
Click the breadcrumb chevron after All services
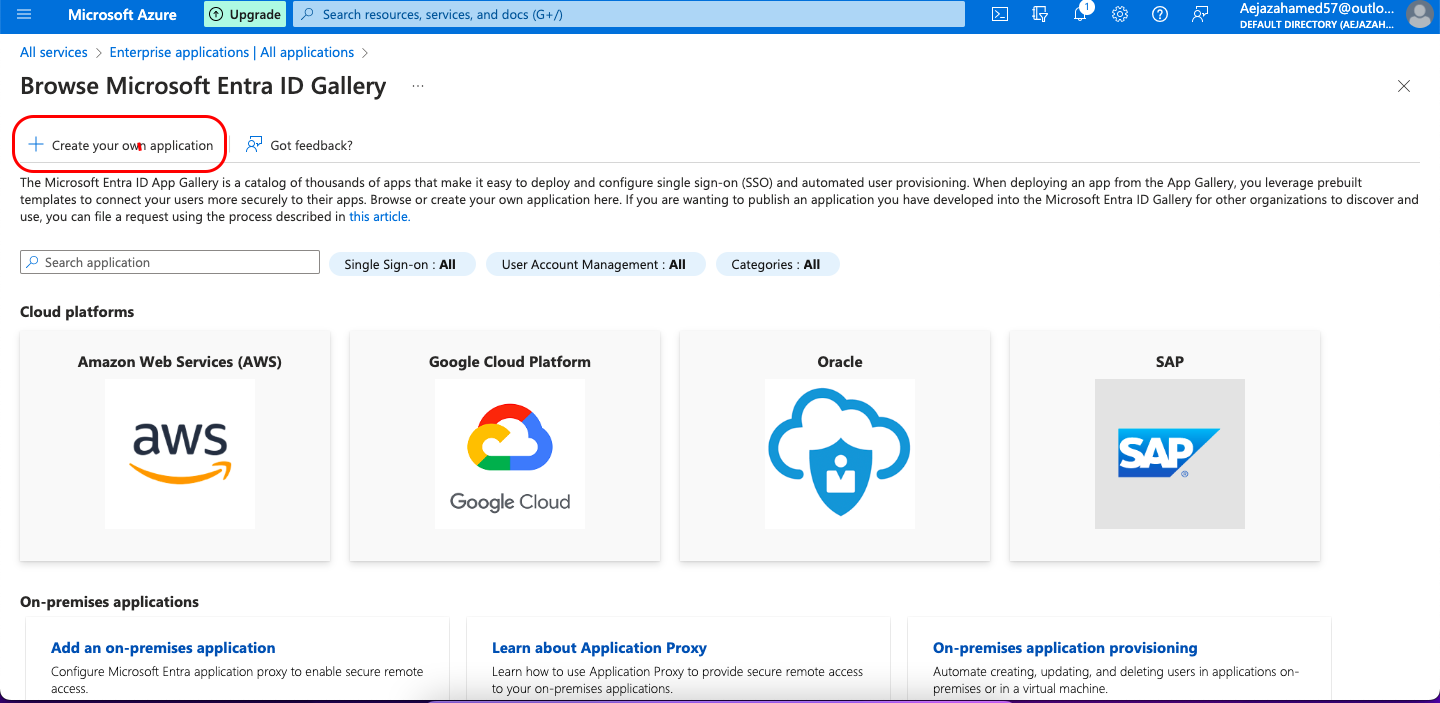(99, 52)
